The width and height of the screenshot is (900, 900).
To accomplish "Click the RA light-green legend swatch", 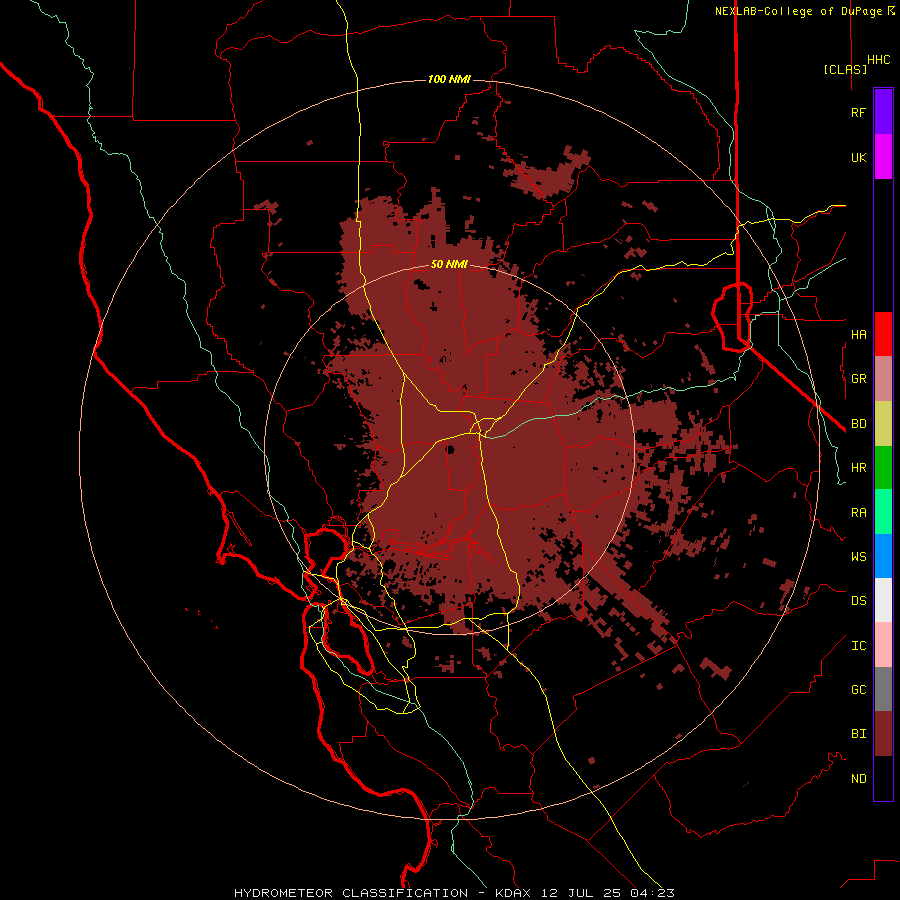I will [x=883, y=512].
